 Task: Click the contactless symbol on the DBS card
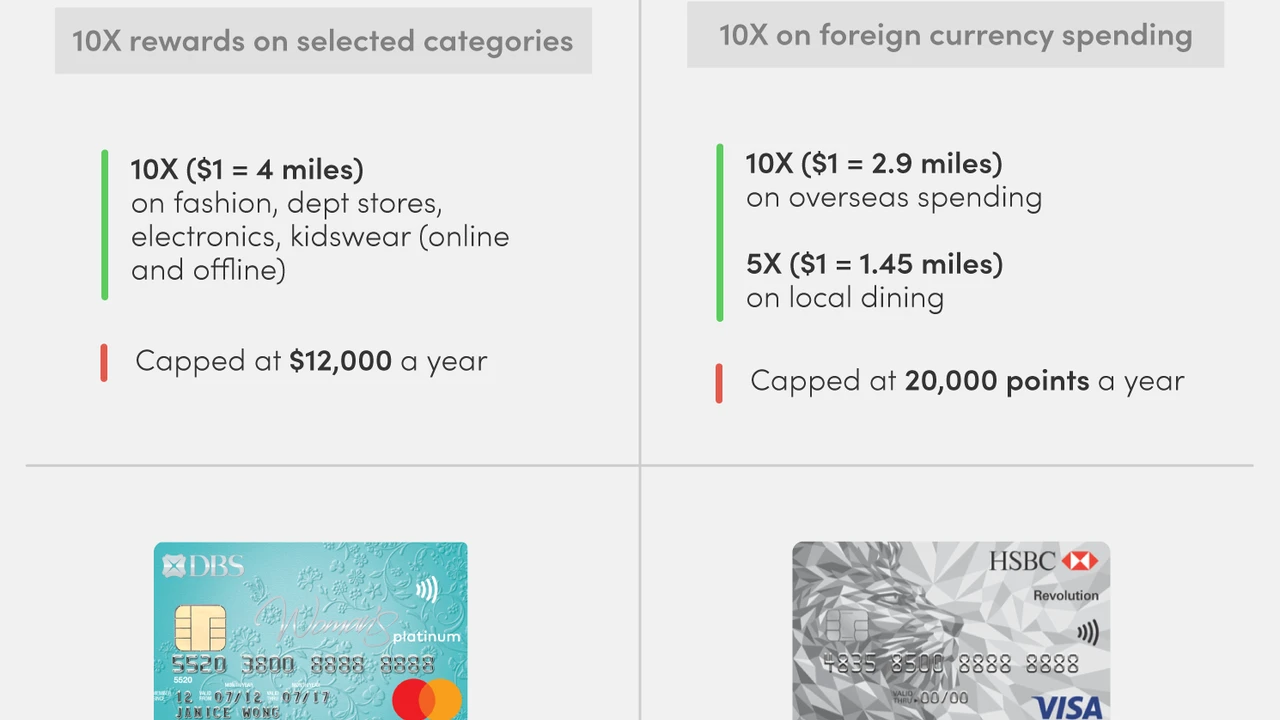428,589
